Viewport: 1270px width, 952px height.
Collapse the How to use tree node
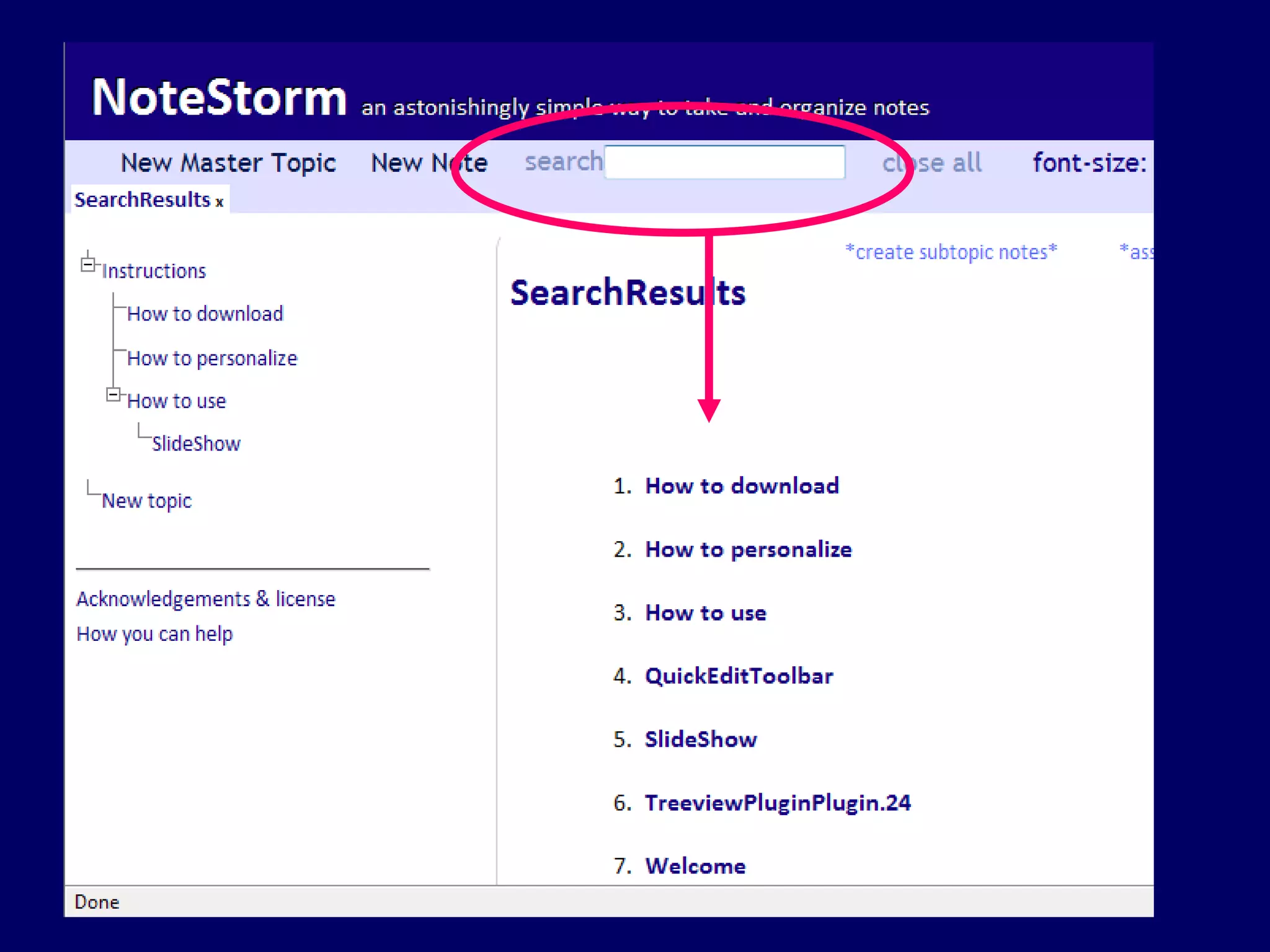pyautogui.click(x=113, y=395)
